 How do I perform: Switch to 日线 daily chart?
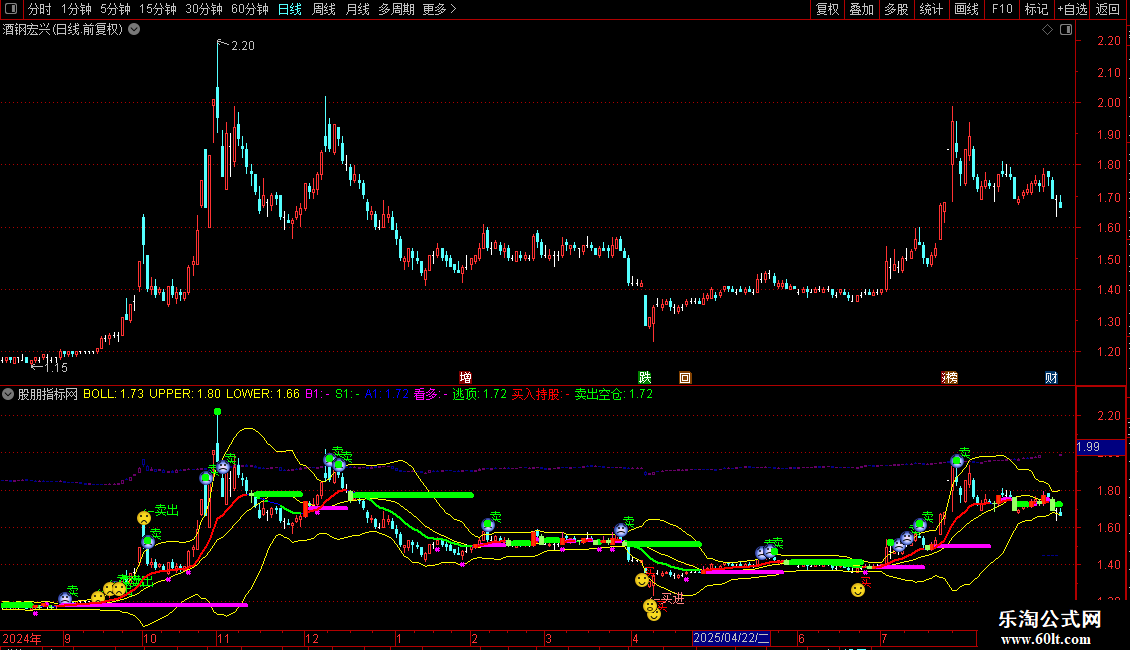pyautogui.click(x=290, y=9)
